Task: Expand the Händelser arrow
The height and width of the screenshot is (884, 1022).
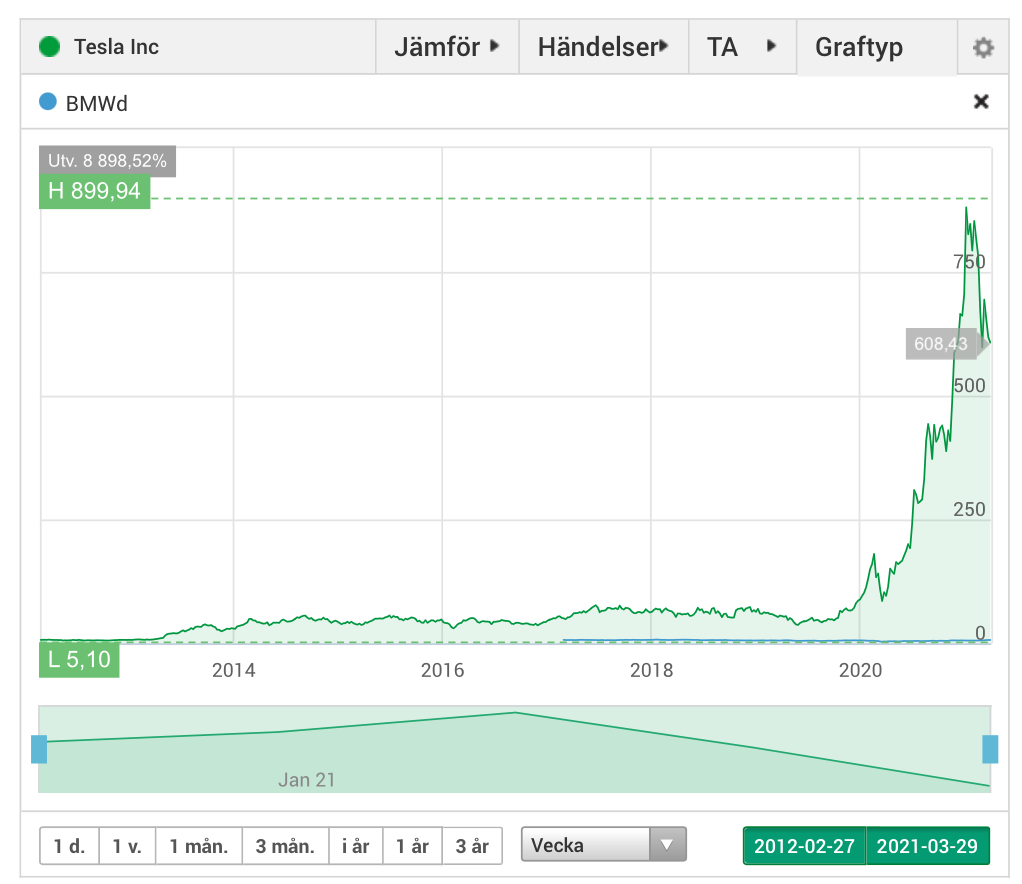Action: (664, 46)
